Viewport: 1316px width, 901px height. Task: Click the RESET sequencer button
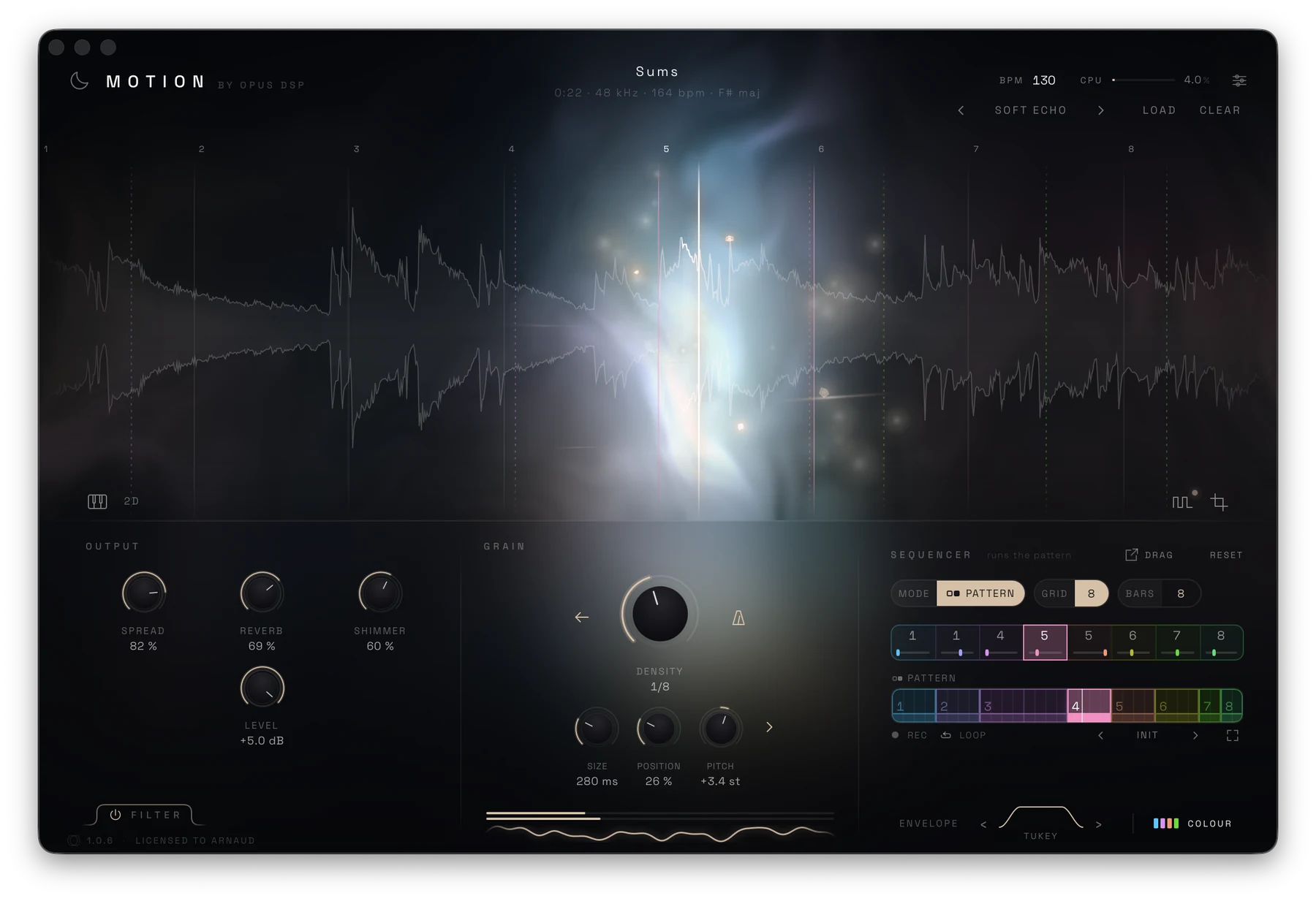(x=1226, y=555)
